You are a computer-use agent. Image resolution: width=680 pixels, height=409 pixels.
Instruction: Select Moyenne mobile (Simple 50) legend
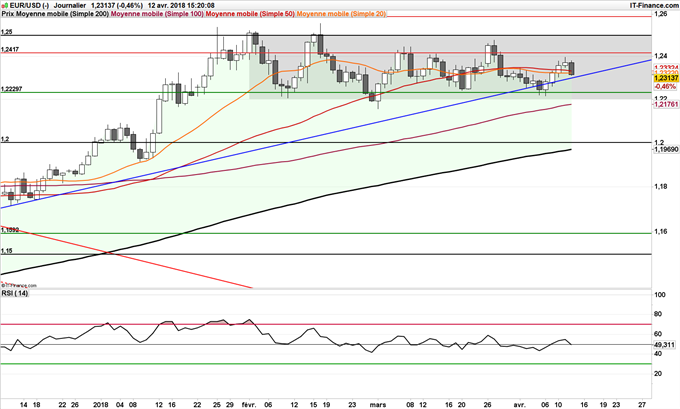(x=250, y=14)
